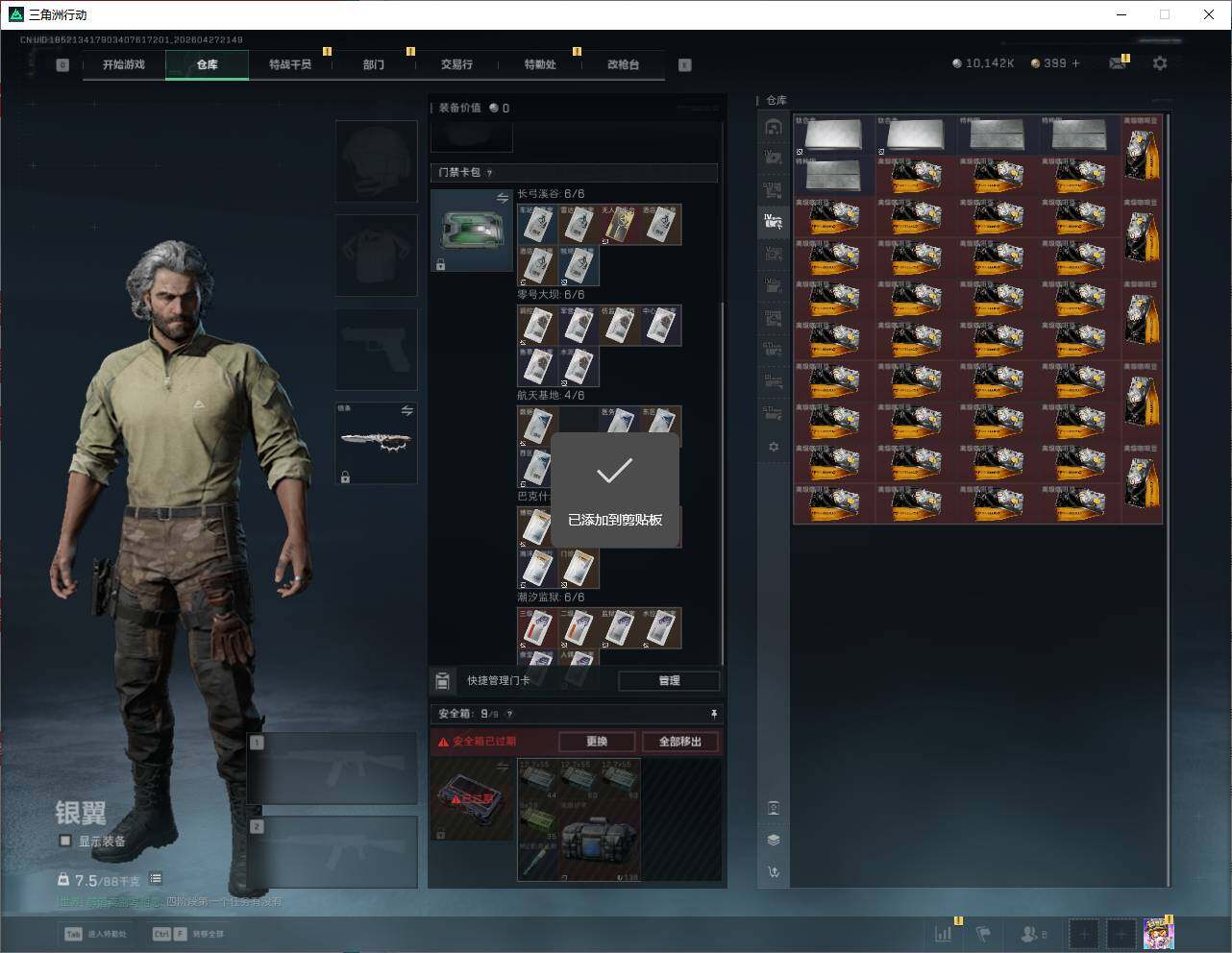
Task: Select primary weapon slot 2
Action: [x=333, y=852]
